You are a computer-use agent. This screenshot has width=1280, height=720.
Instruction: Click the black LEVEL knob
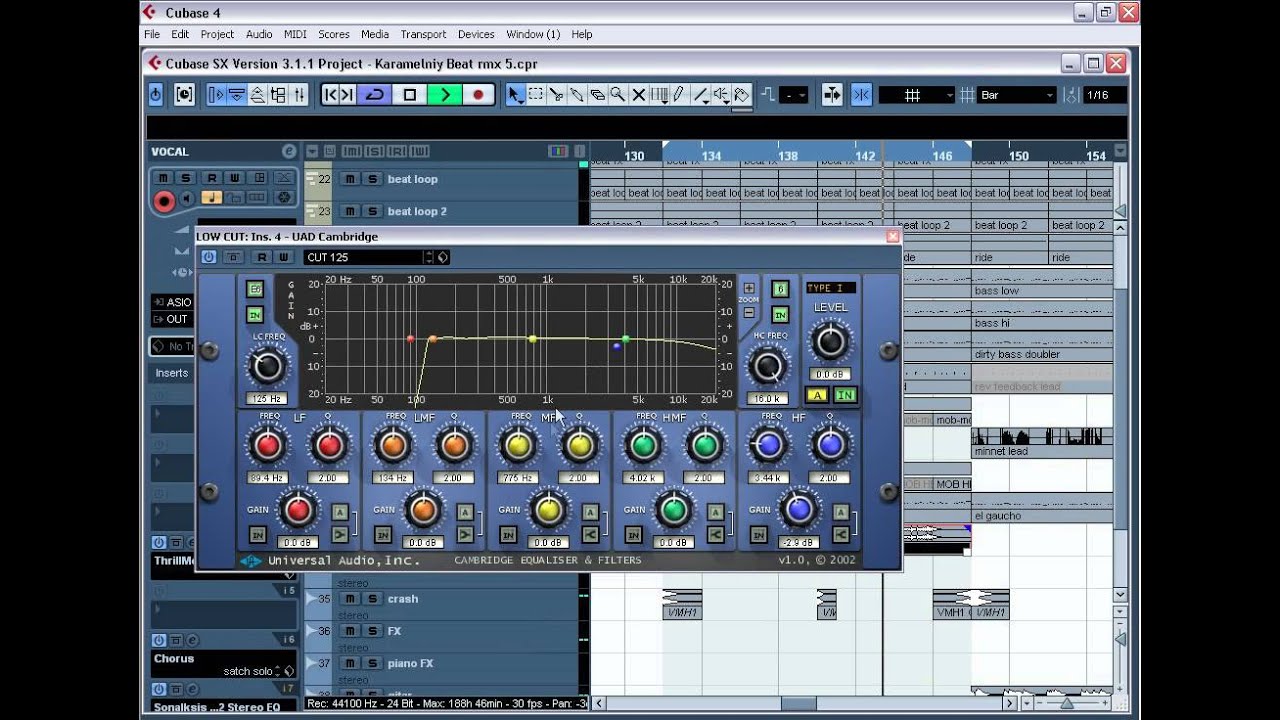tap(830, 342)
